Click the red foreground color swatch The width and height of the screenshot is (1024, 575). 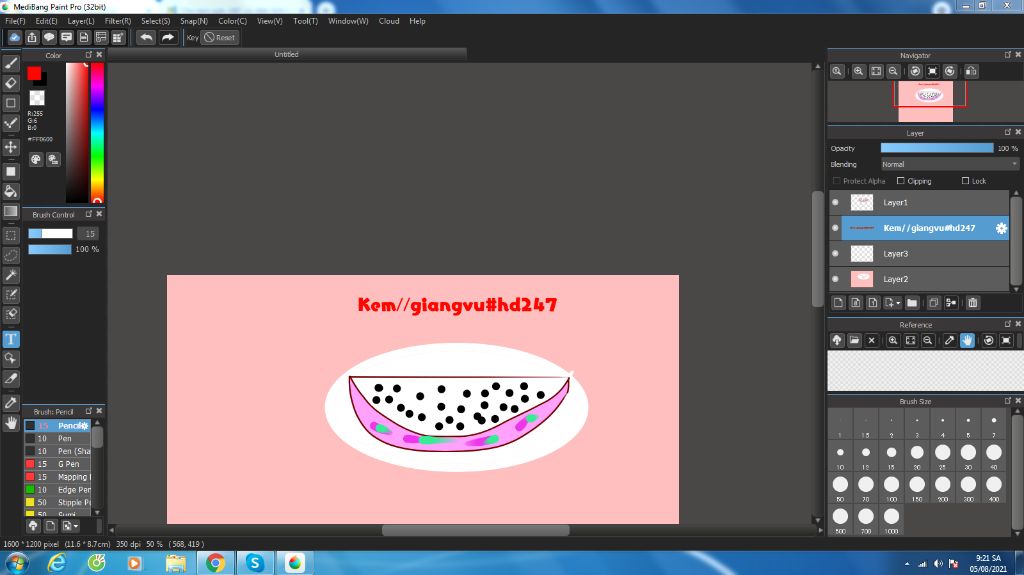click(x=34, y=73)
